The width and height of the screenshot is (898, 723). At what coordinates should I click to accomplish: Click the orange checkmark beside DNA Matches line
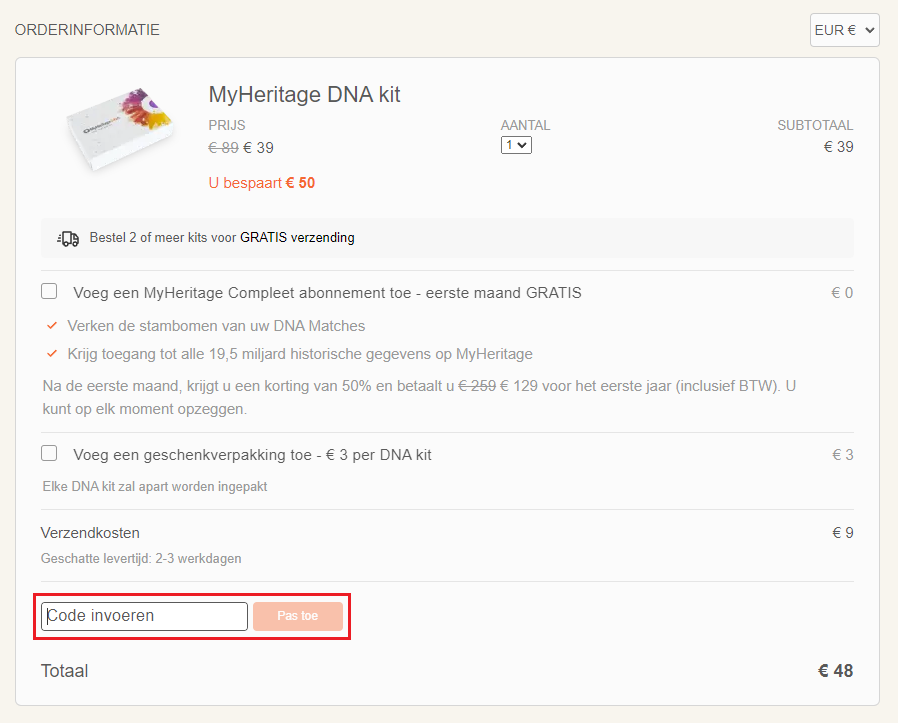click(52, 326)
